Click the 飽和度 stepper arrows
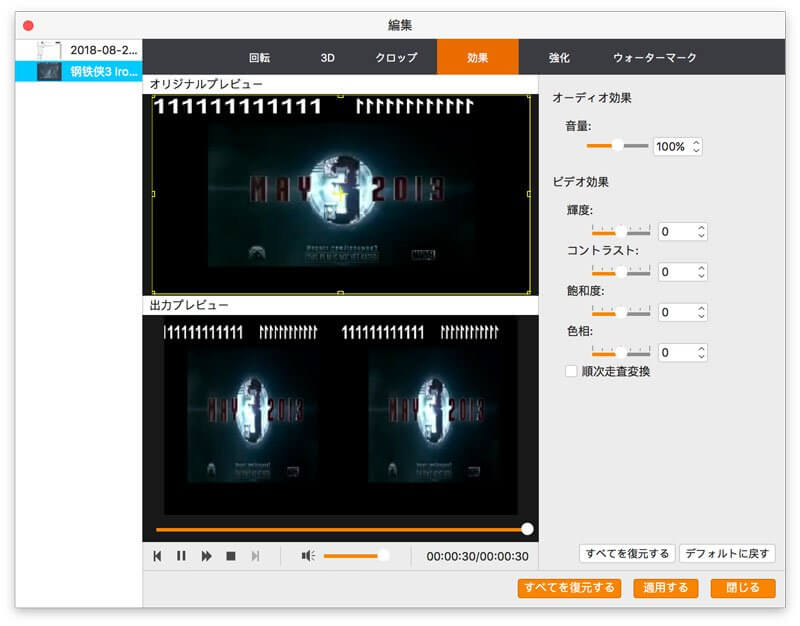Image resolution: width=800 pixels, height=626 pixels. click(x=702, y=312)
